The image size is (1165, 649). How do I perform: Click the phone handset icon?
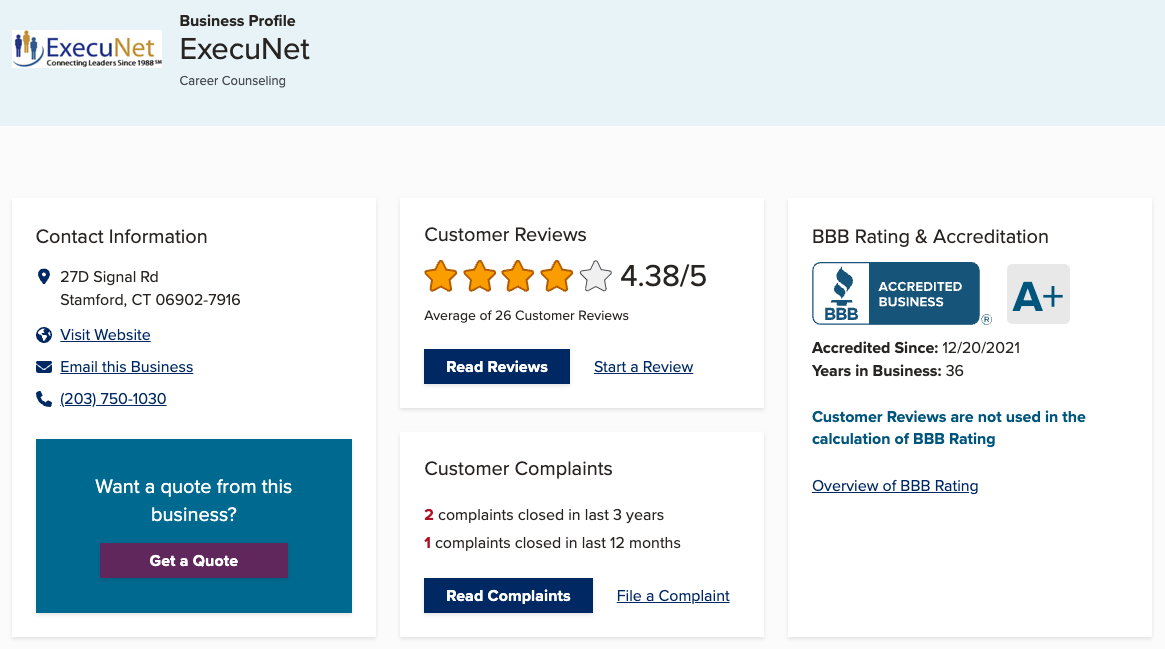(x=44, y=399)
